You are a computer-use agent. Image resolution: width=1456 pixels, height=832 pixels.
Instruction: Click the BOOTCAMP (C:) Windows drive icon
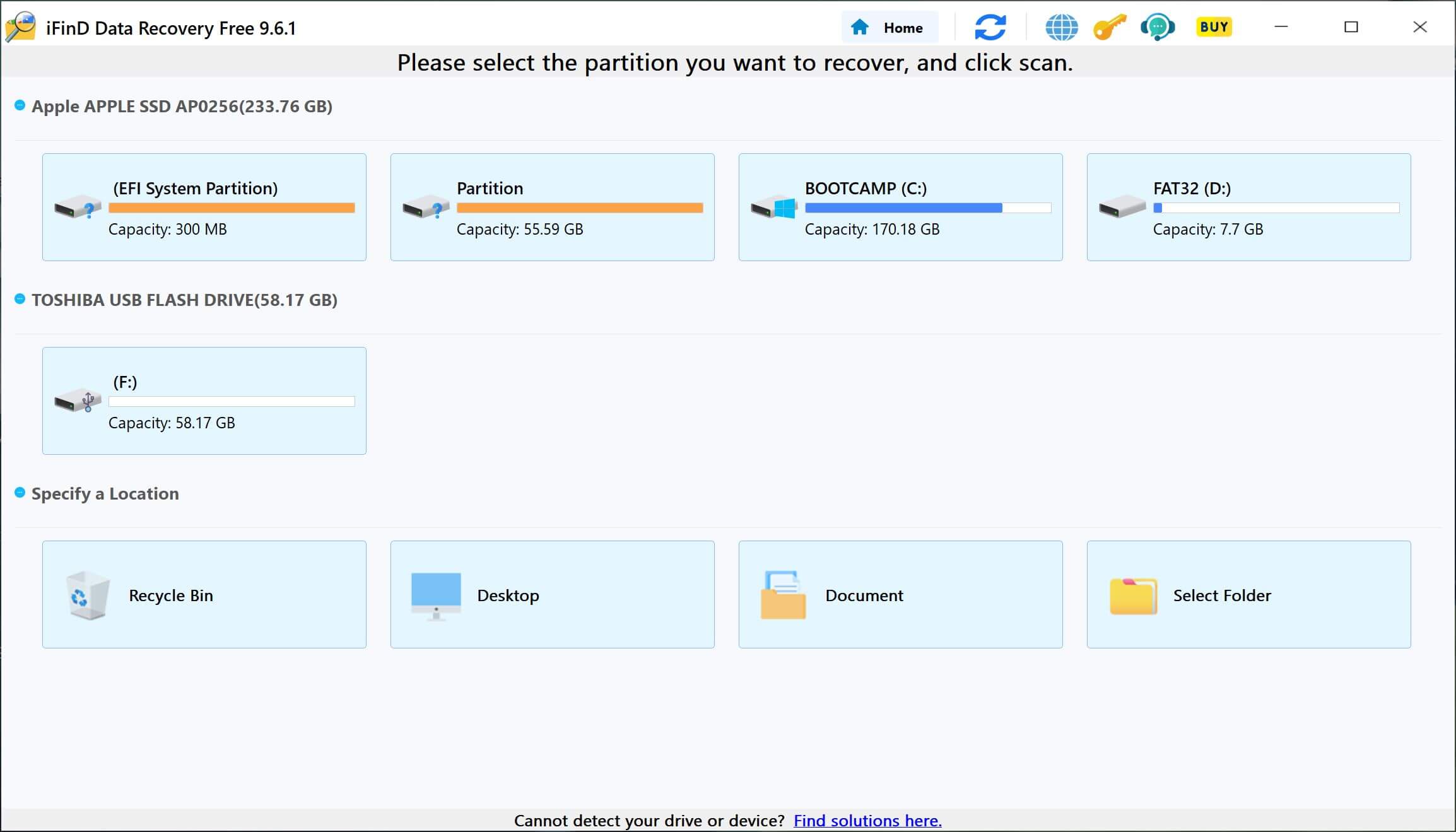point(775,208)
